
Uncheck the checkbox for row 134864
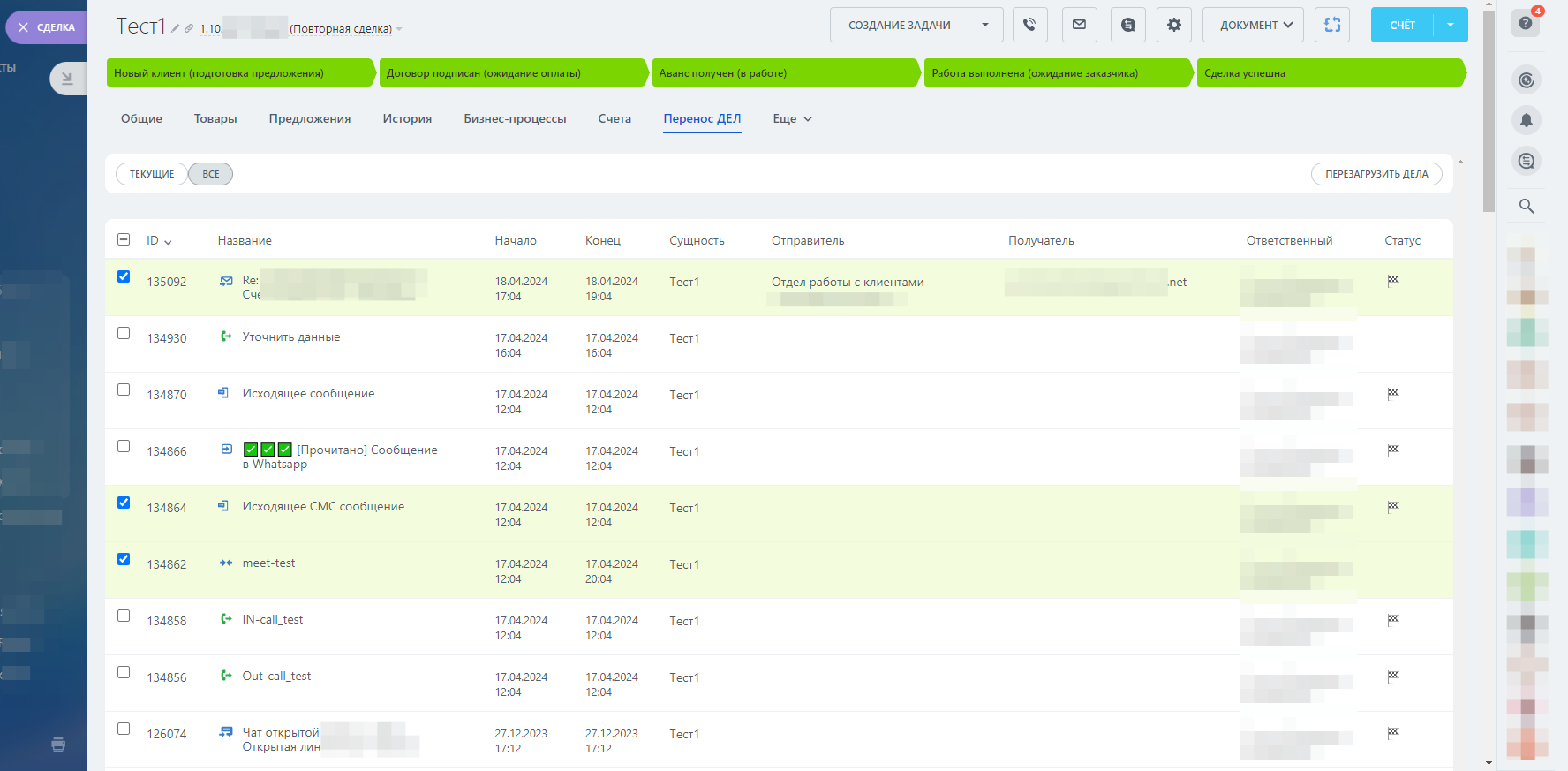click(x=124, y=503)
